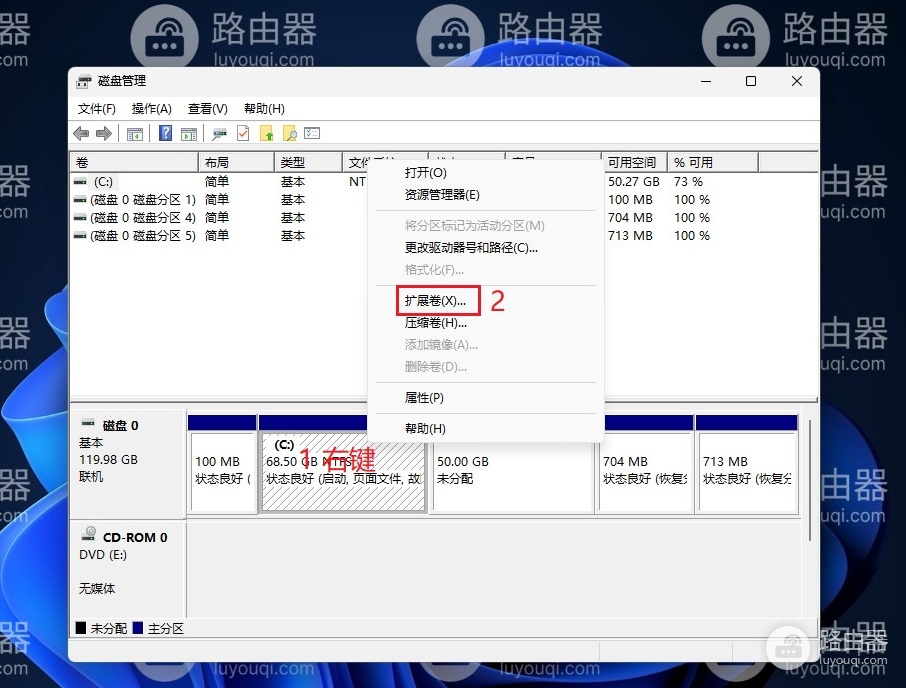This screenshot has width=906, height=688.
Task: Click the drive icon beside (C:) row
Action: point(80,181)
